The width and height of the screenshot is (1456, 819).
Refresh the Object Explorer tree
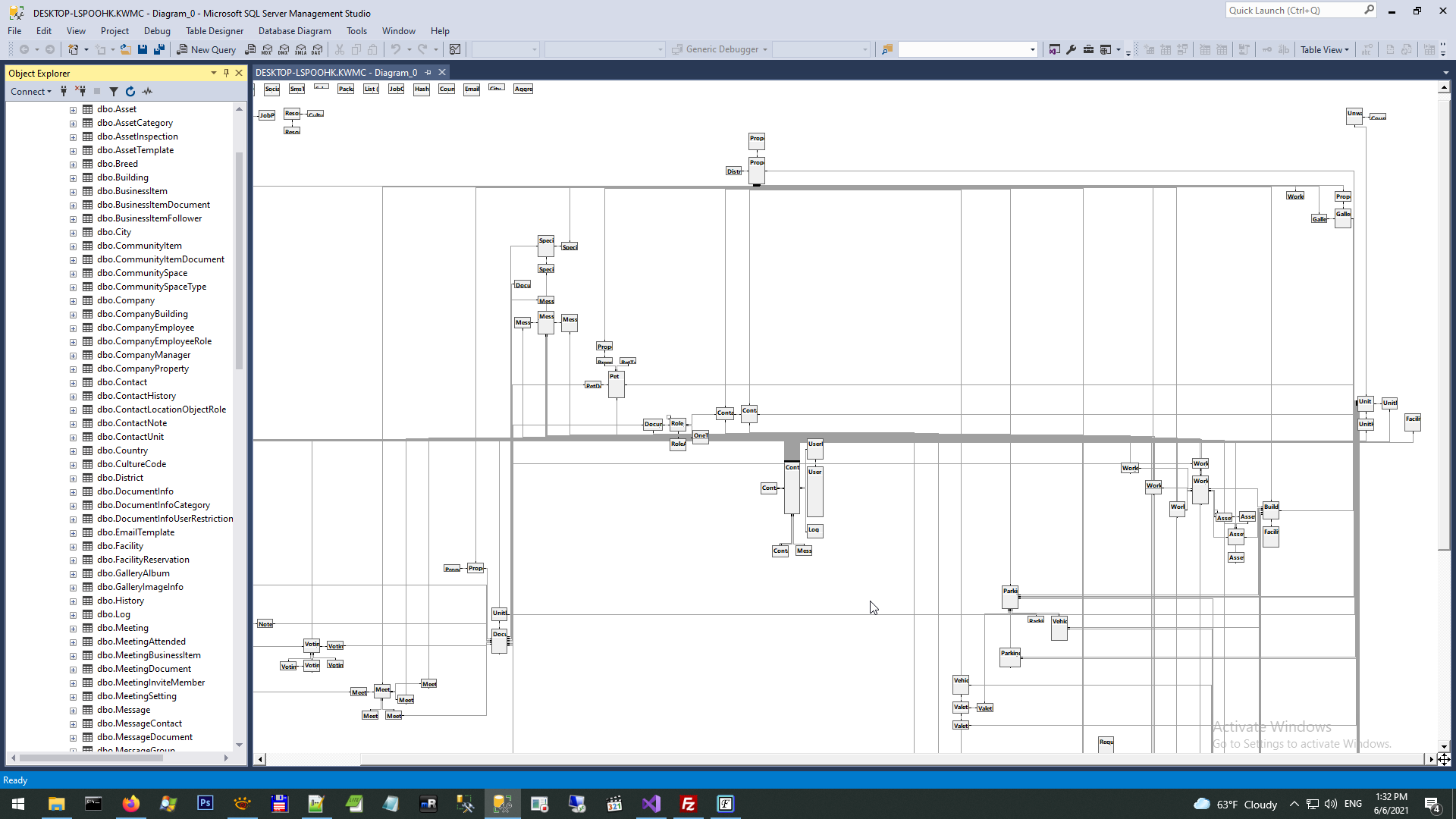(x=130, y=92)
